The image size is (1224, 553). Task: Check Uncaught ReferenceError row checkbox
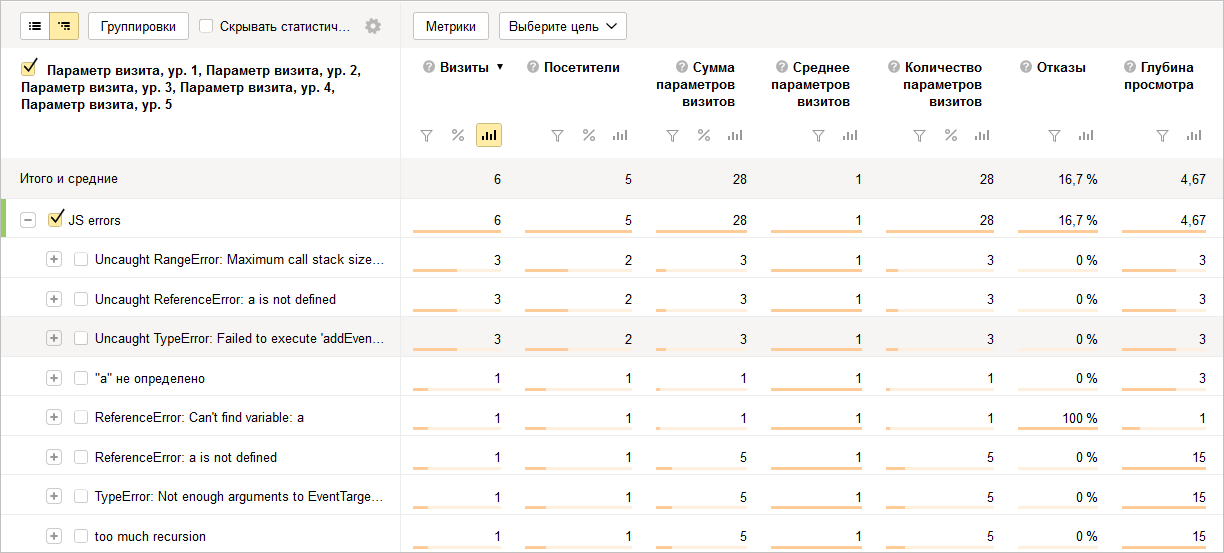81,299
